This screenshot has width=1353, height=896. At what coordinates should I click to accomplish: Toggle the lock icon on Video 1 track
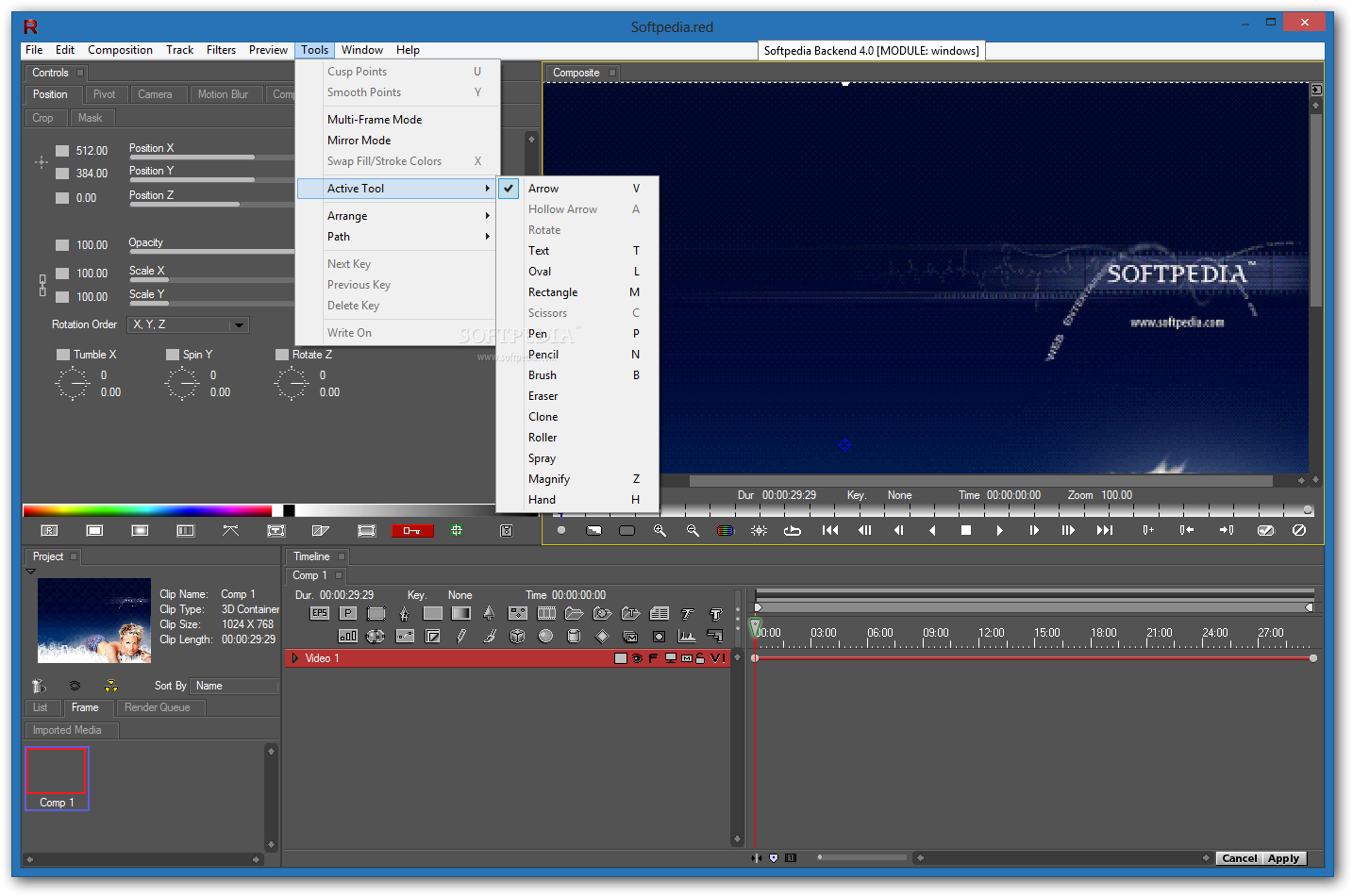pos(700,658)
